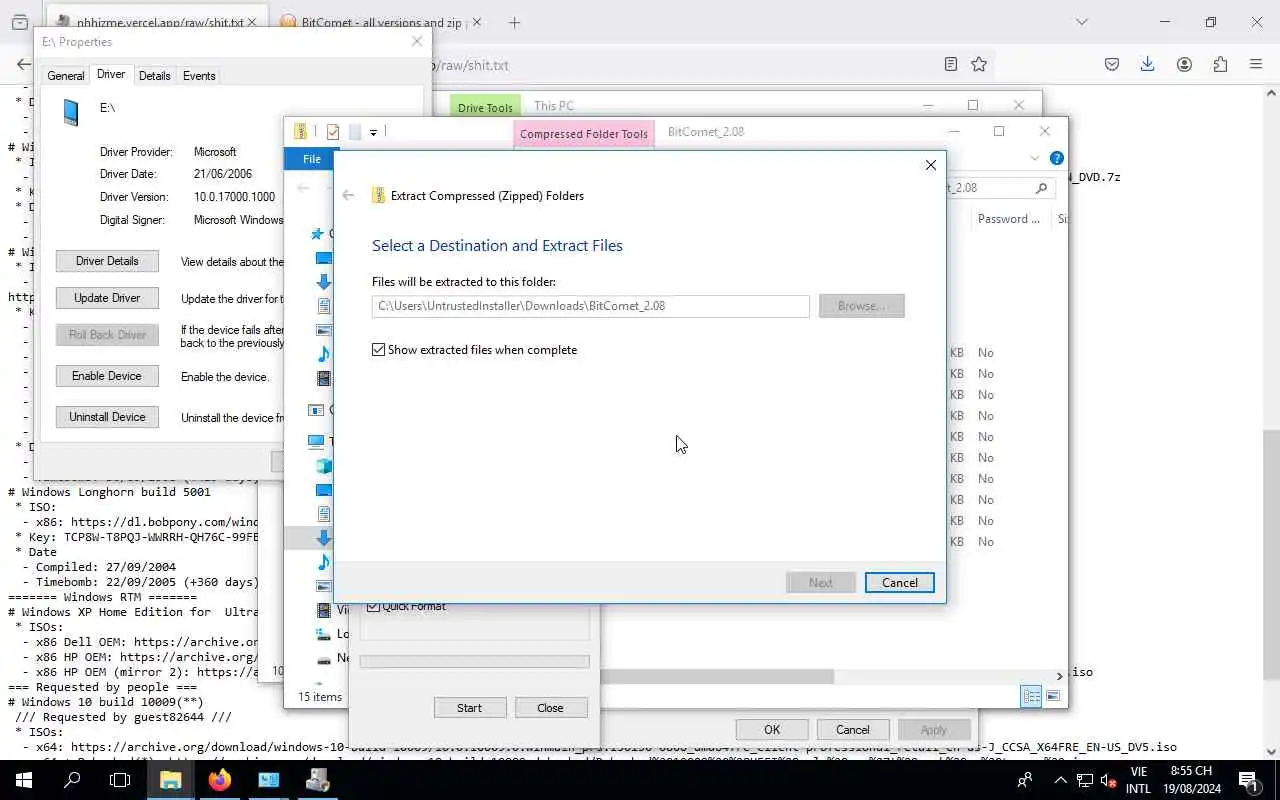The height and width of the screenshot is (800, 1280).
Task: Click the properties checkmark icon in Explorer title bar
Action: pos(333,132)
